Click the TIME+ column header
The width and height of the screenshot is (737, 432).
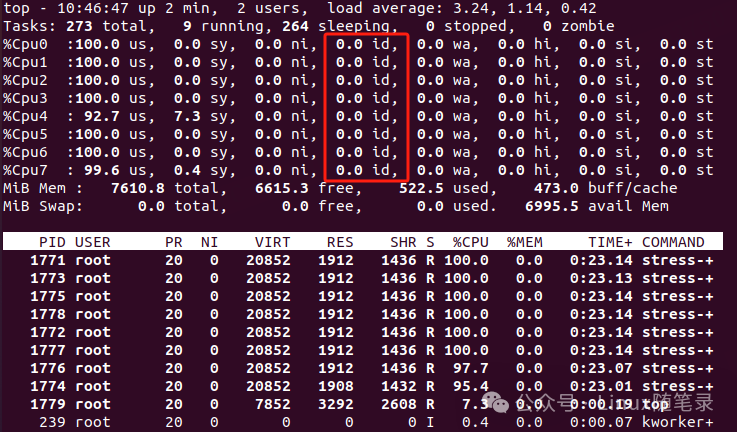609,242
